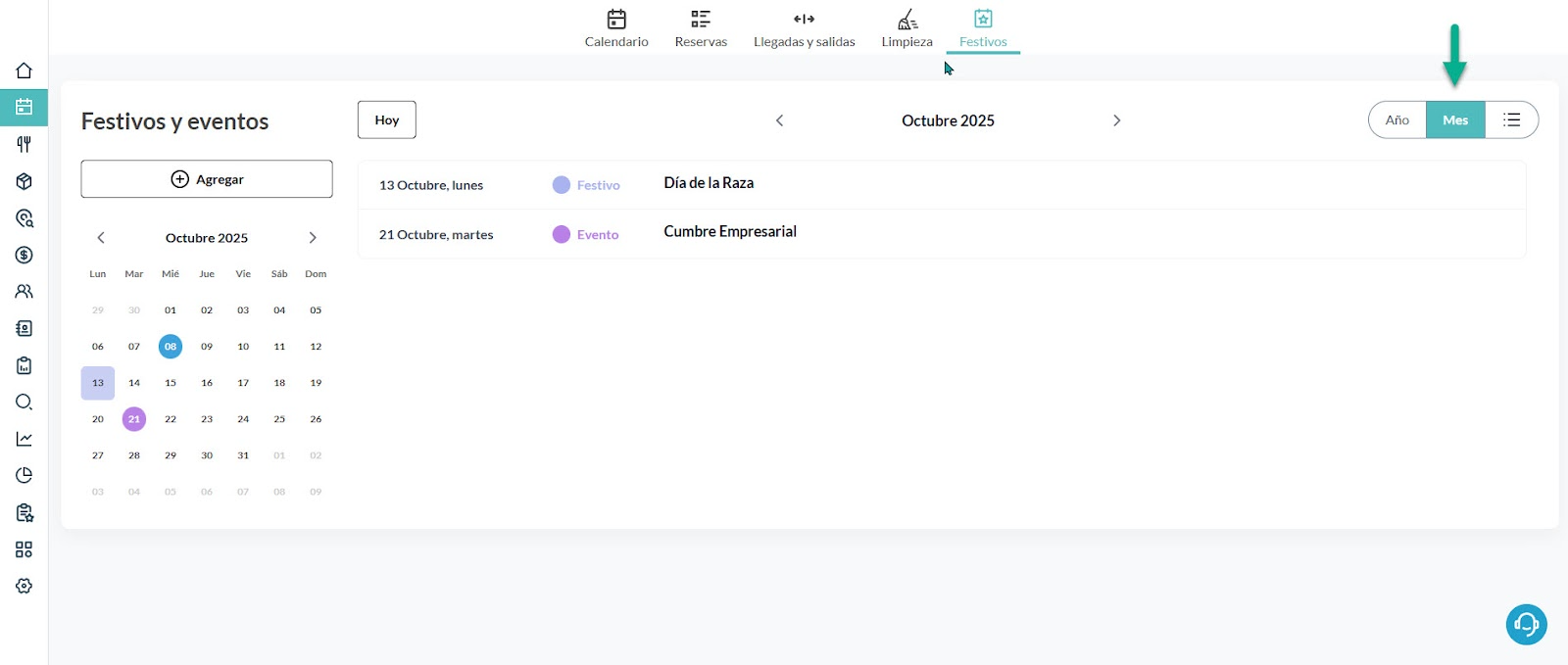Click the restaurant fork and knife sidebar icon

coord(24,144)
